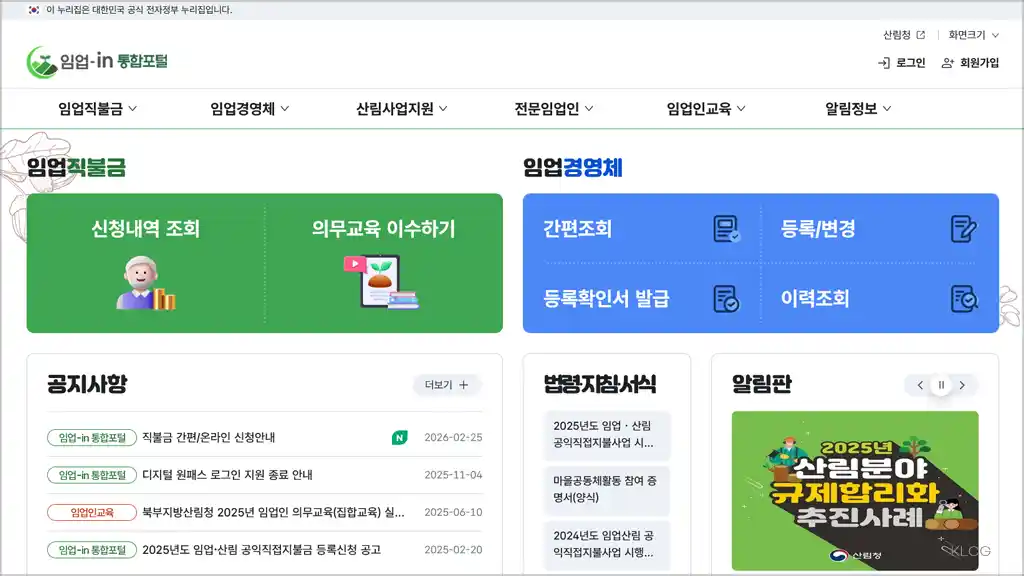This screenshot has width=1024, height=576.
Task: Pause the 알림판 banner autoplay
Action: point(940,385)
